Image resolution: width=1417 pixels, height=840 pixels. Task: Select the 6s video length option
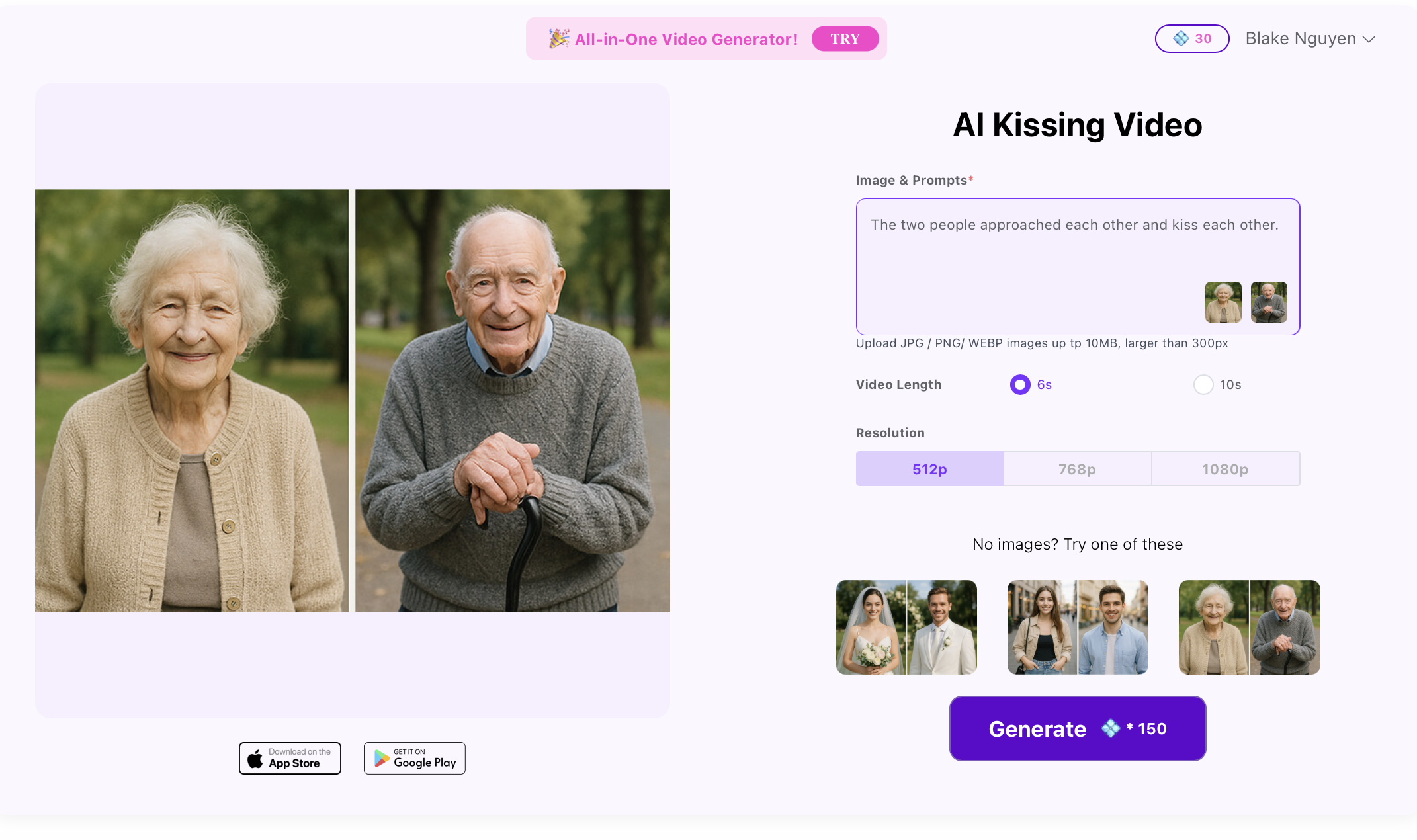click(1020, 384)
